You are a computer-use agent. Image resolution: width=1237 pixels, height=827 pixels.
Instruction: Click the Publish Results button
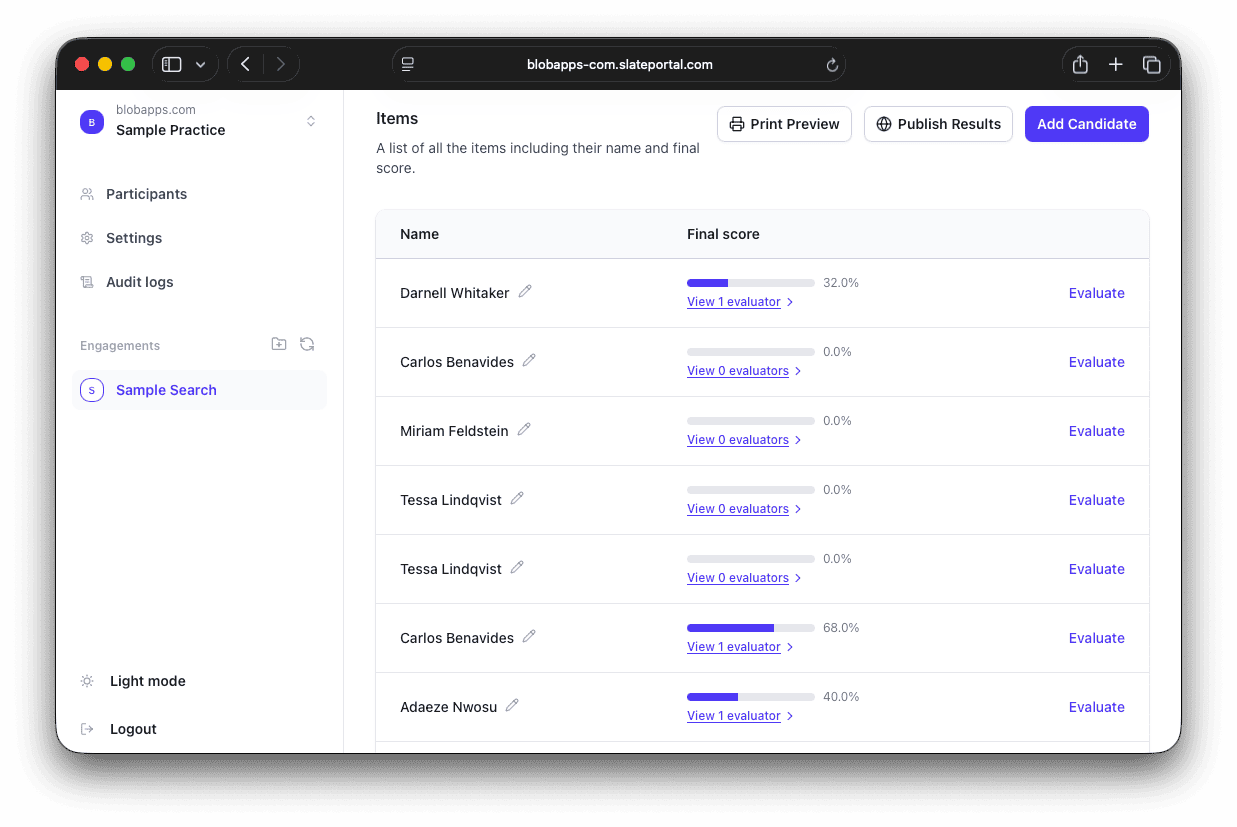pos(938,124)
